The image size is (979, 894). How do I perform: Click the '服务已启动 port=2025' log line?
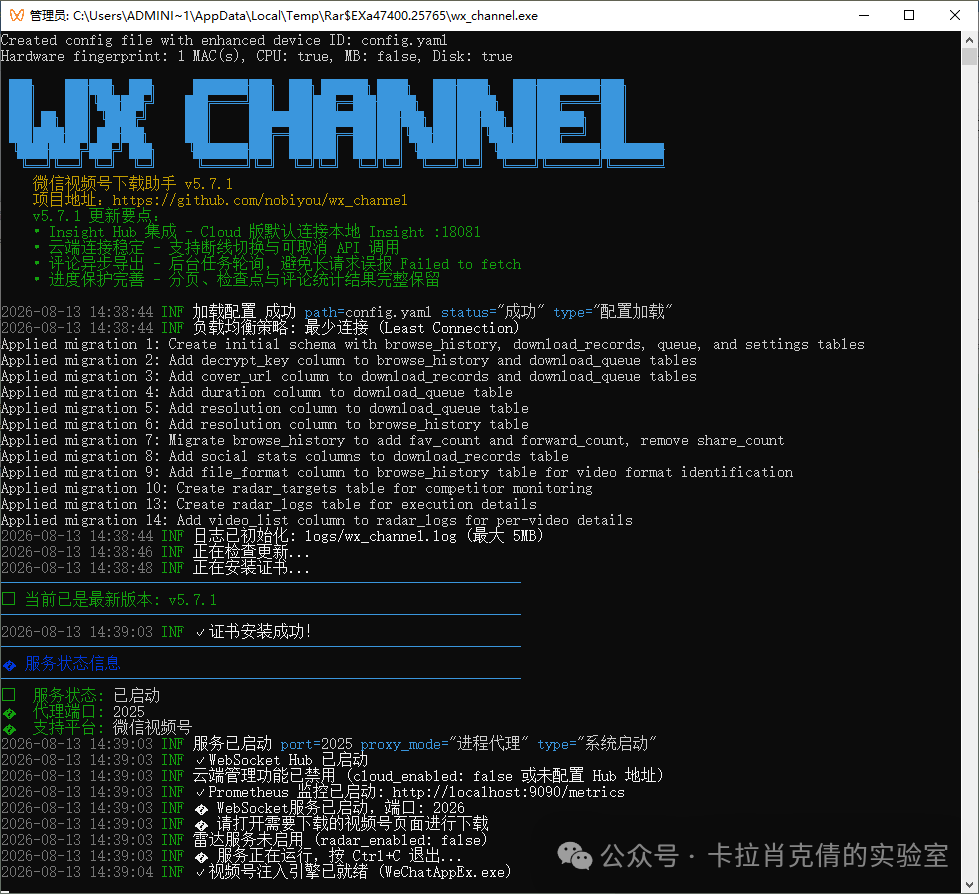click(x=328, y=744)
